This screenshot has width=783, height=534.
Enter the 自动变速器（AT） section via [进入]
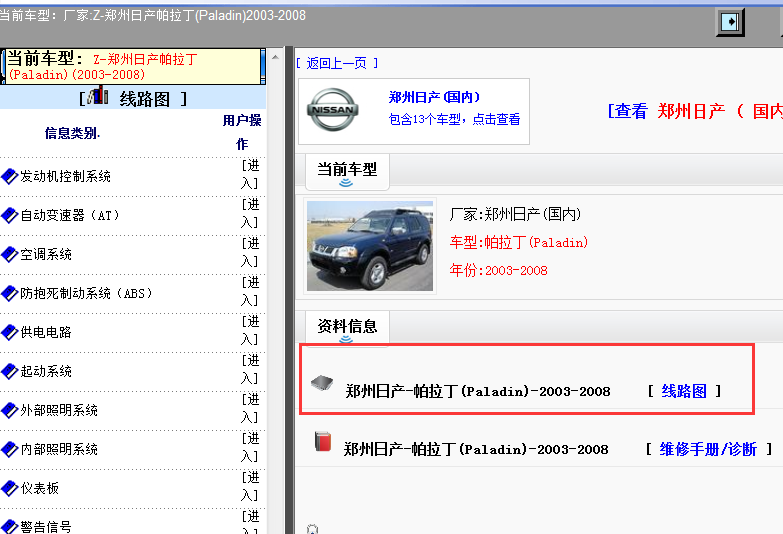click(250, 213)
